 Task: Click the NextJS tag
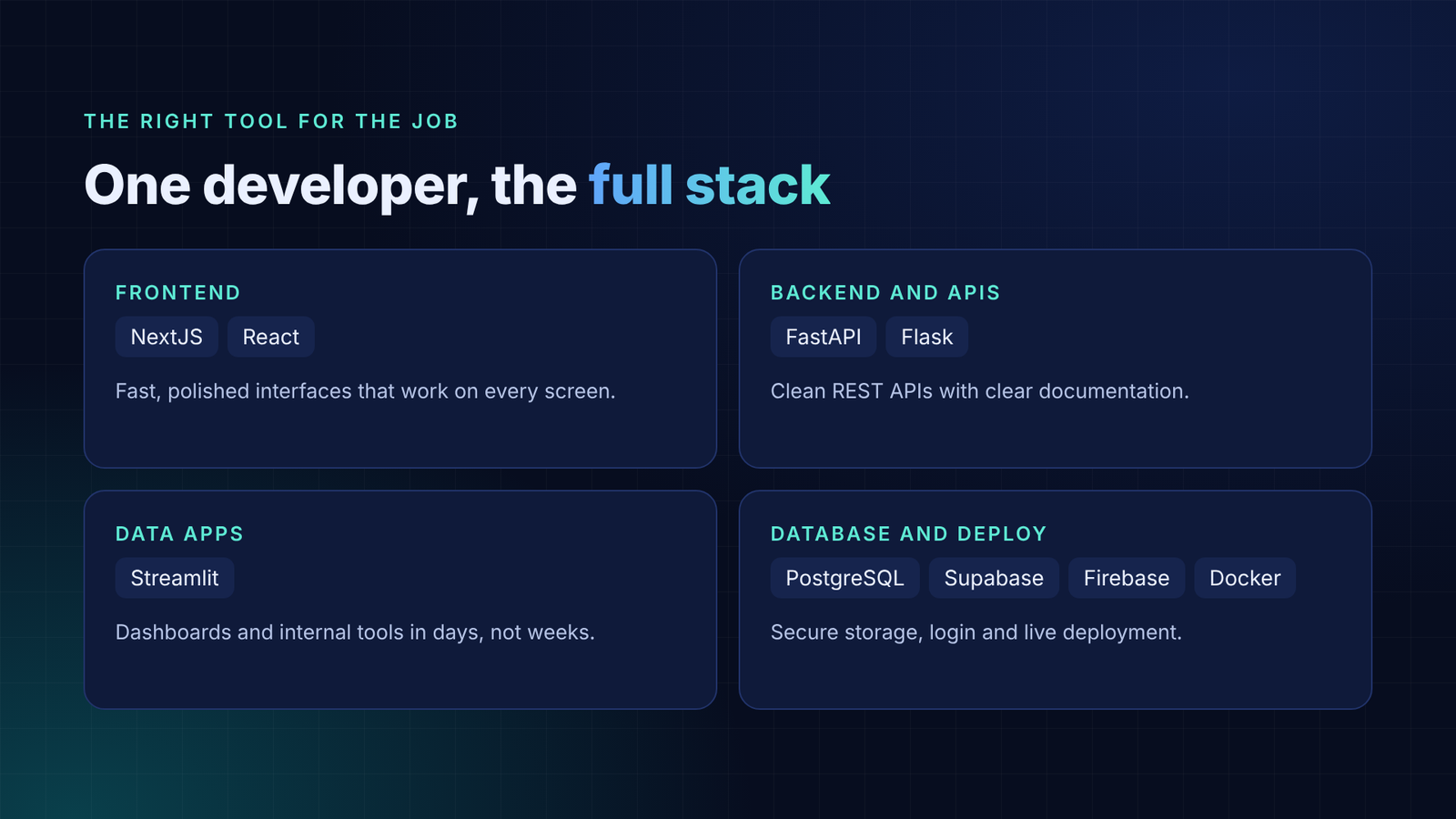tap(167, 337)
